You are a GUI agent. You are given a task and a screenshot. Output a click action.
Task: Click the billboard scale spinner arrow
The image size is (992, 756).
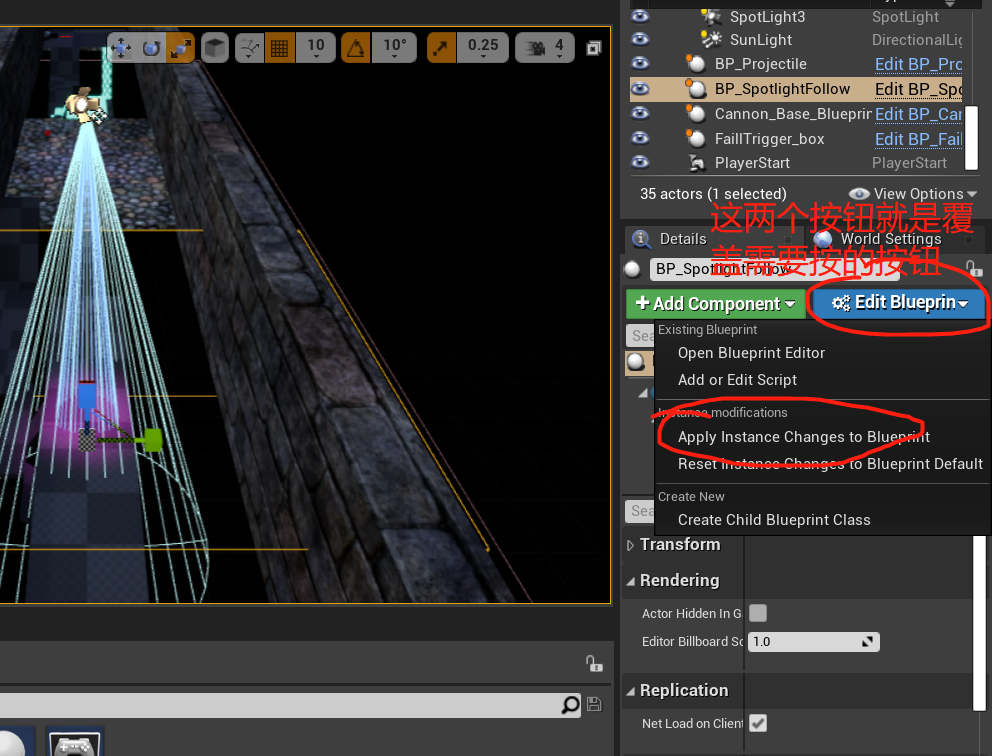tap(867, 641)
